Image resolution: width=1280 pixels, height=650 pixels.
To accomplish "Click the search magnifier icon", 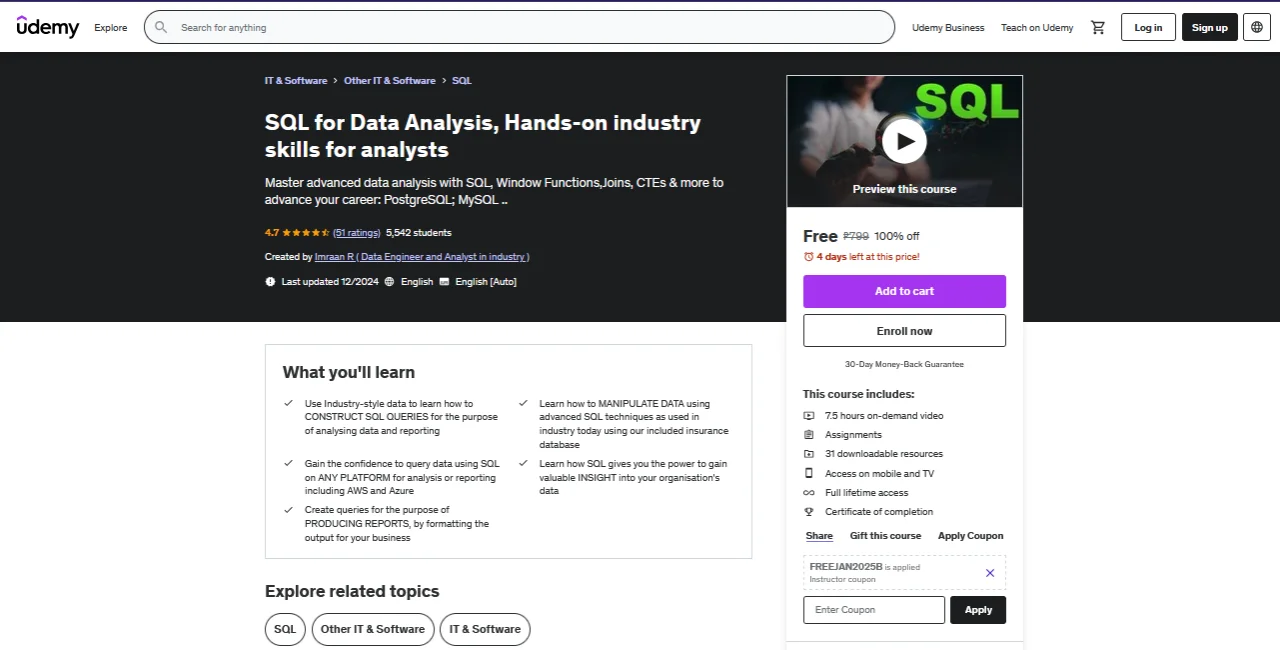I will click(x=162, y=28).
